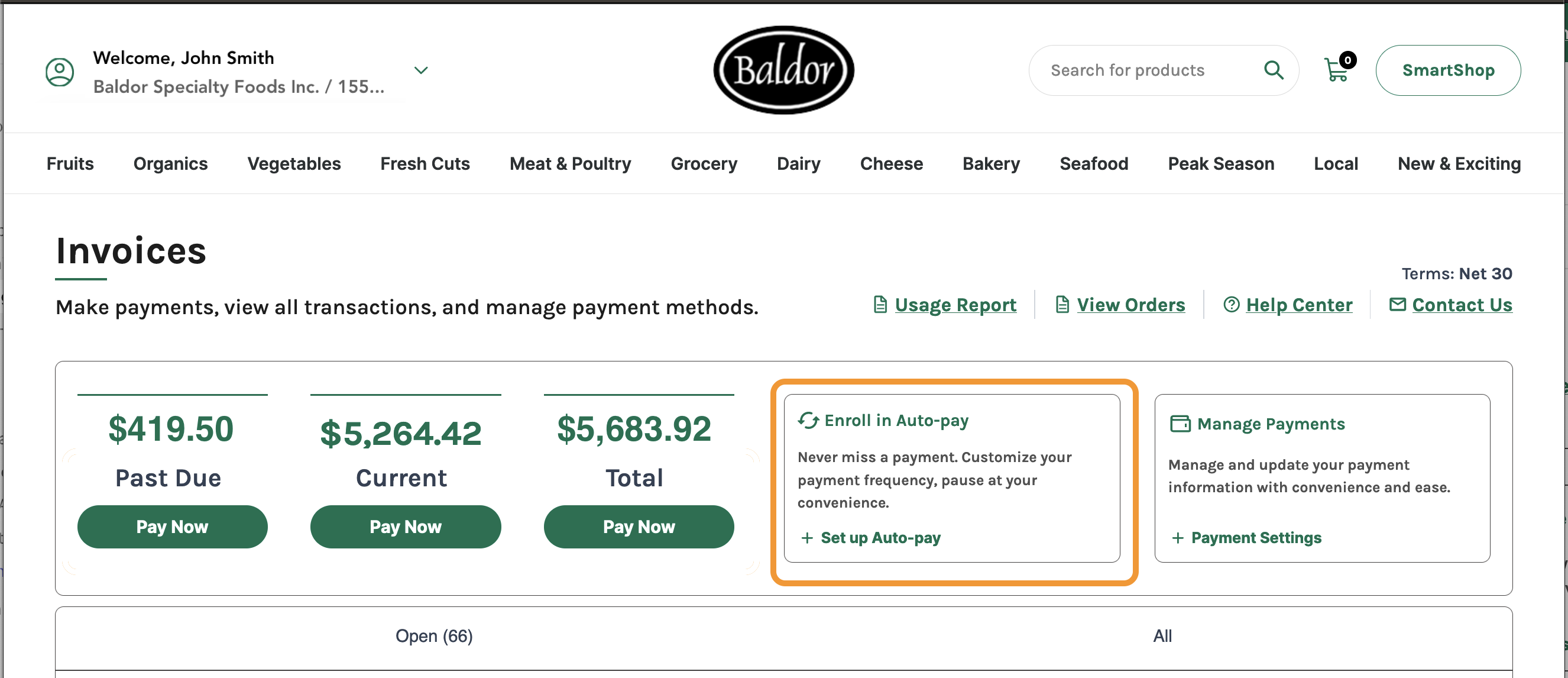Screen dimensions: 1568x678
Task: Open the Help Center link
Action: [x=1299, y=305]
